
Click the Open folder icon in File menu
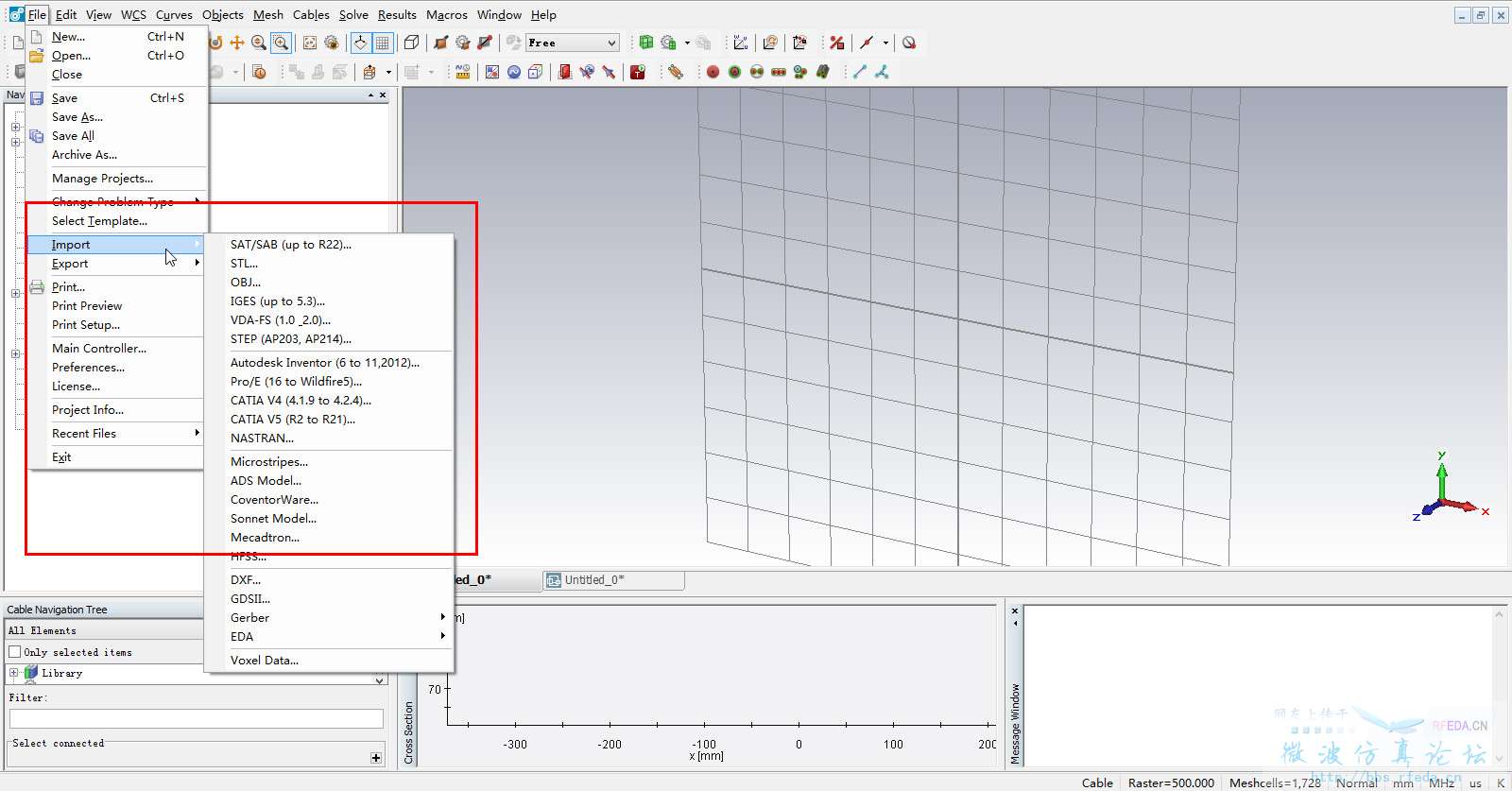[x=37, y=56]
